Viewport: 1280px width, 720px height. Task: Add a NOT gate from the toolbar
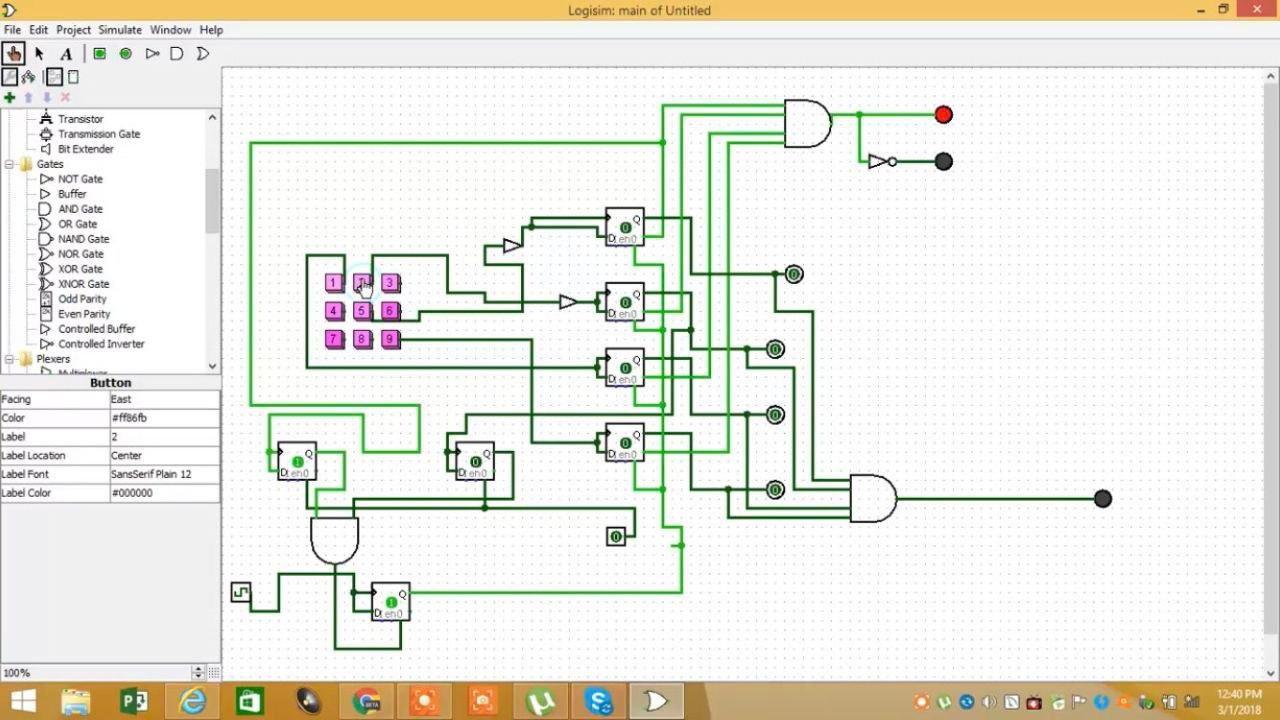pyautogui.click(x=152, y=53)
